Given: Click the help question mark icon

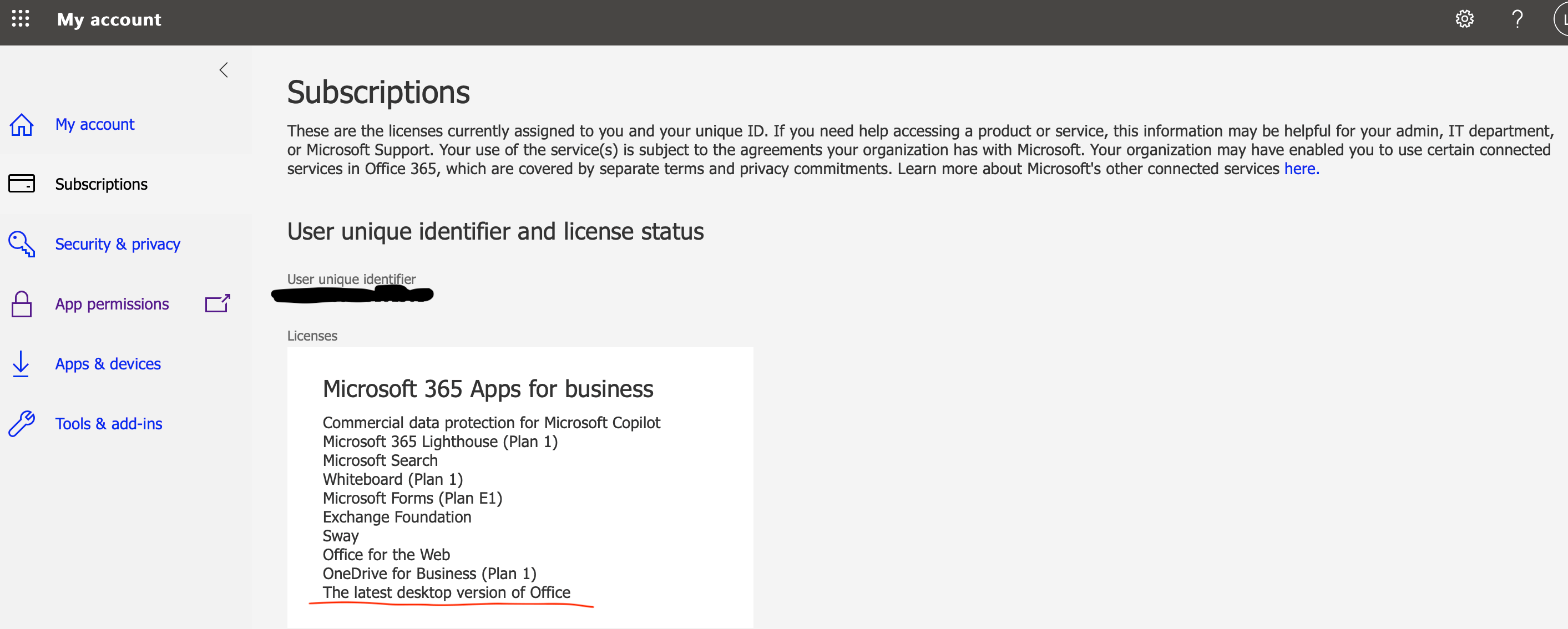Looking at the screenshot, I should click(x=1517, y=19).
